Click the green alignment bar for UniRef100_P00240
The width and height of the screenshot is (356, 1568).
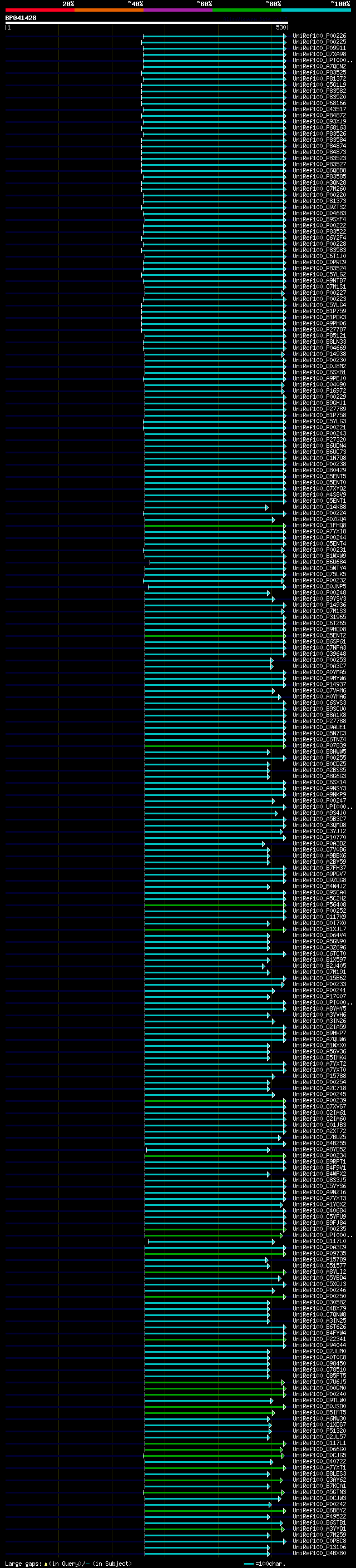pyautogui.click(x=215, y=1394)
